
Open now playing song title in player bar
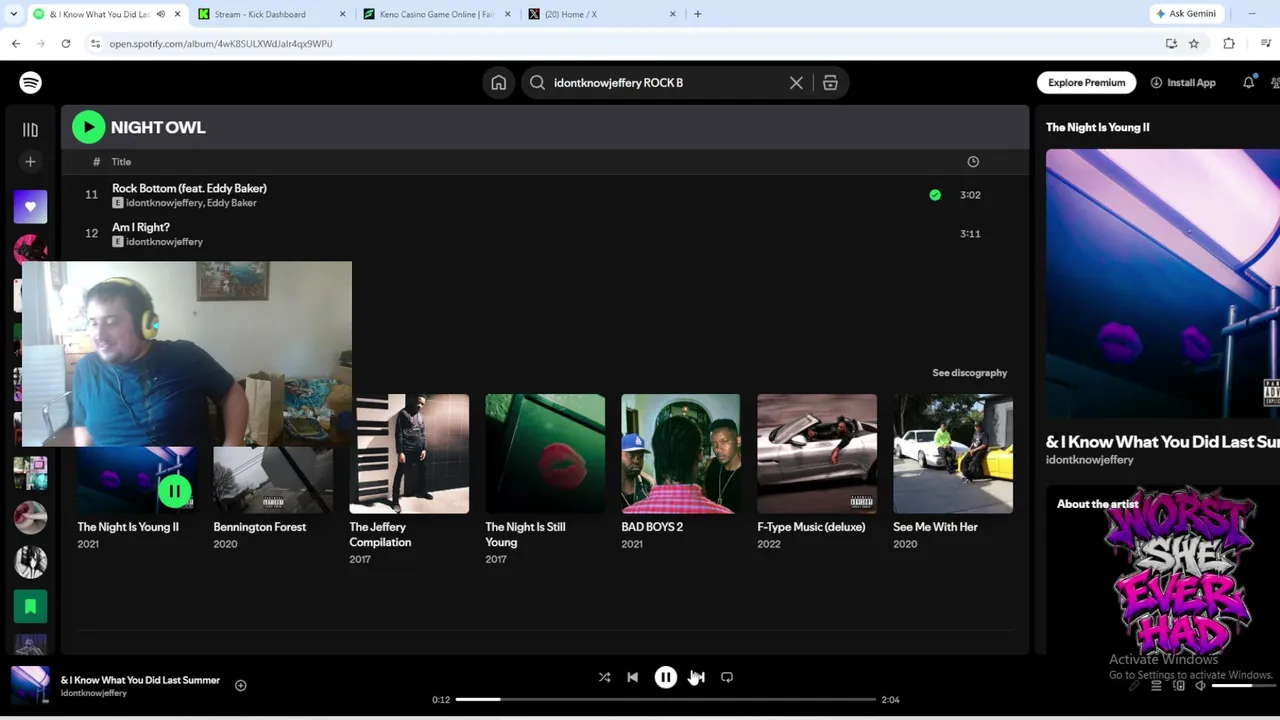pyautogui.click(x=140, y=680)
